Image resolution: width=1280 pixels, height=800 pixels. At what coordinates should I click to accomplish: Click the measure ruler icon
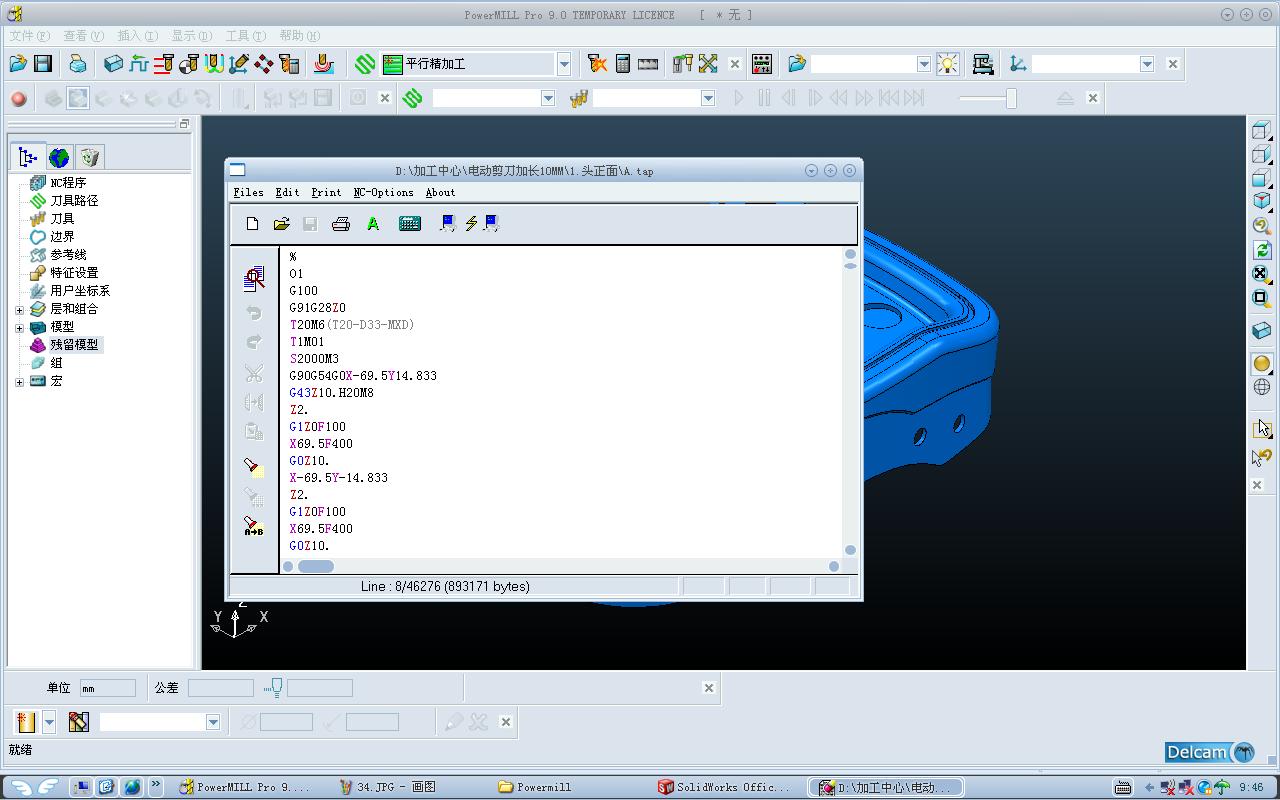pos(648,64)
